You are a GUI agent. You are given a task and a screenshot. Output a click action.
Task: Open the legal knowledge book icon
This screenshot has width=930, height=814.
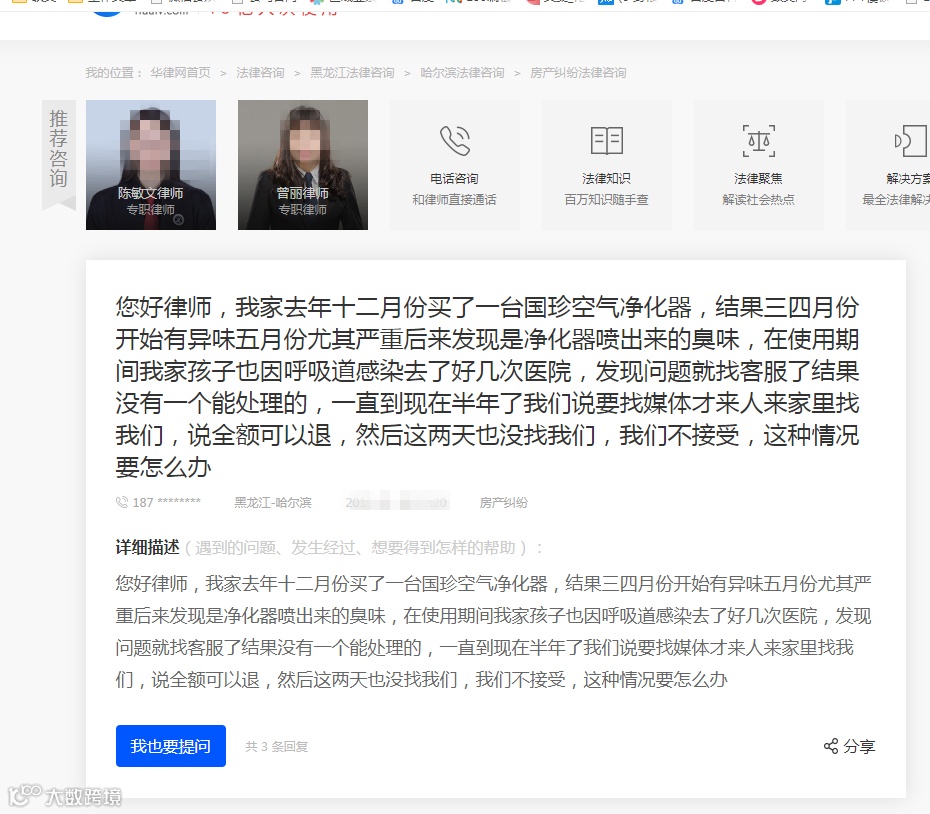coord(607,141)
